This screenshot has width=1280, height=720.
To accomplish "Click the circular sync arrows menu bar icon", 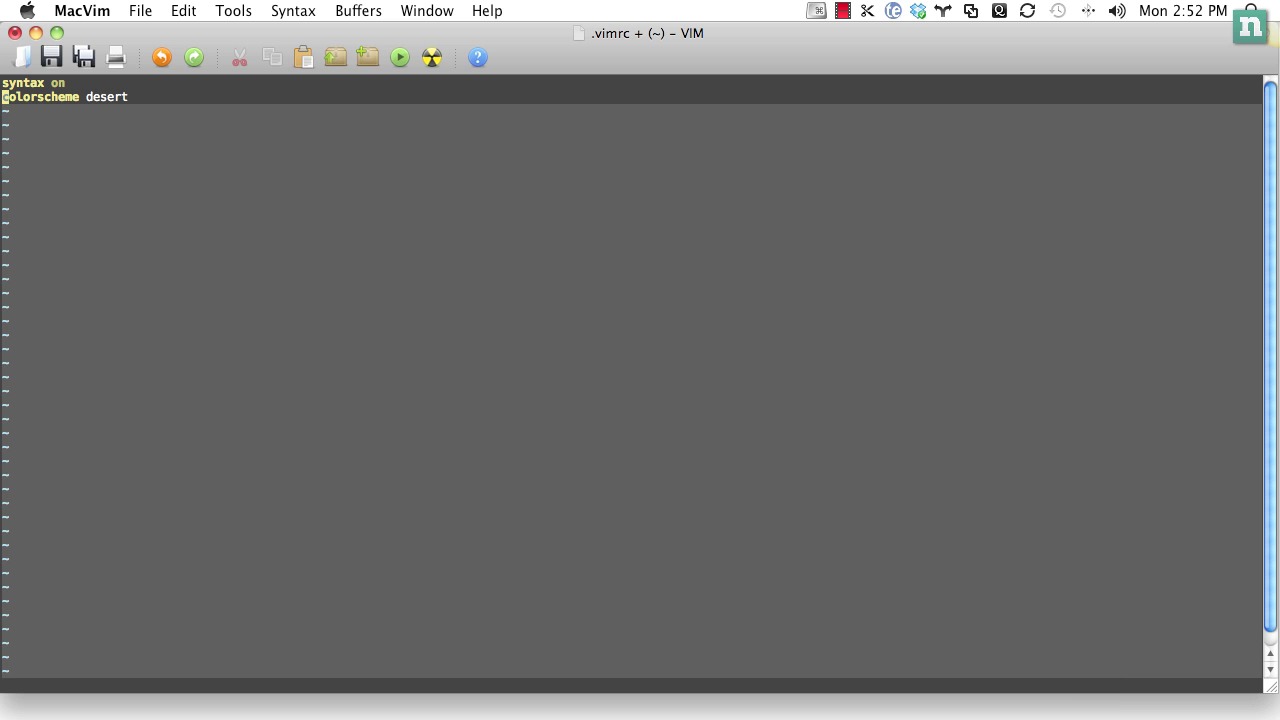I will point(1027,11).
